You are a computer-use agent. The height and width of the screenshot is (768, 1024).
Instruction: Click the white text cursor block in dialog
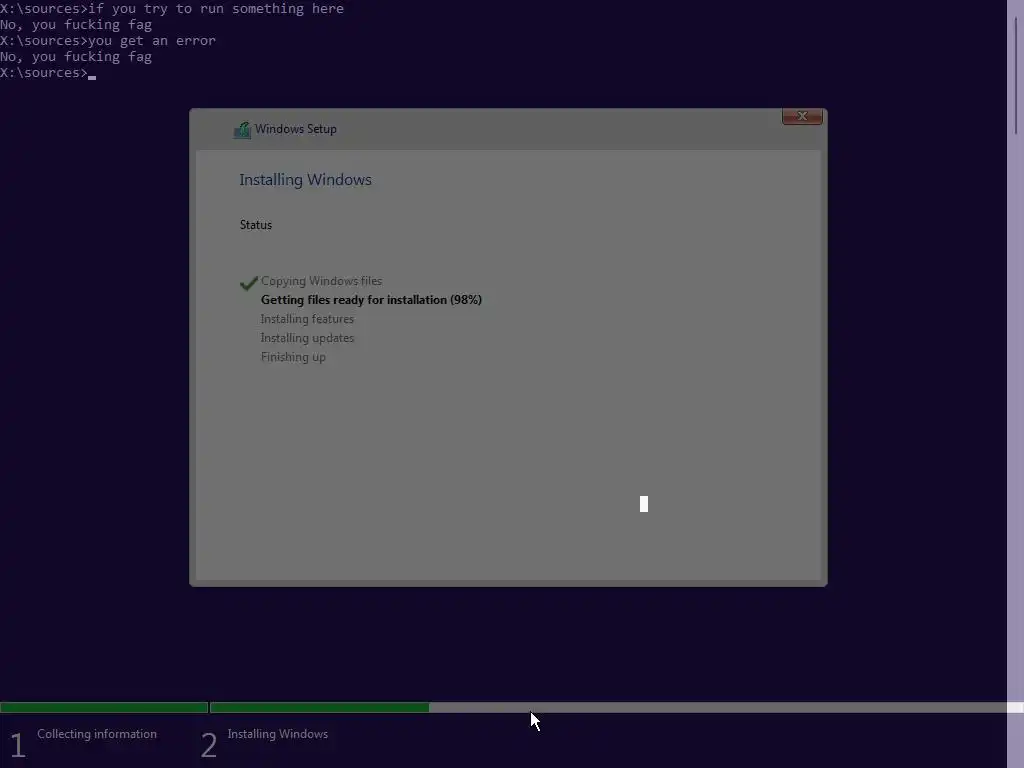point(644,504)
